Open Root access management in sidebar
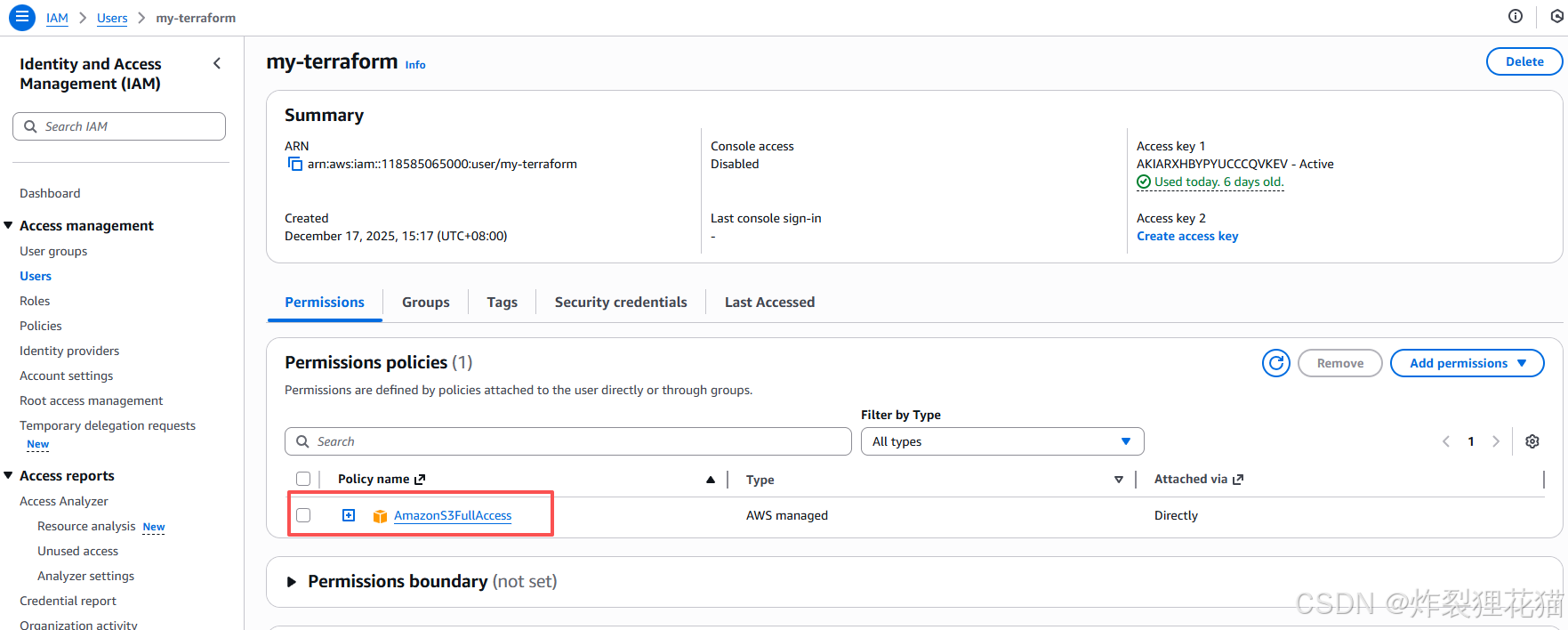 pyautogui.click(x=92, y=400)
